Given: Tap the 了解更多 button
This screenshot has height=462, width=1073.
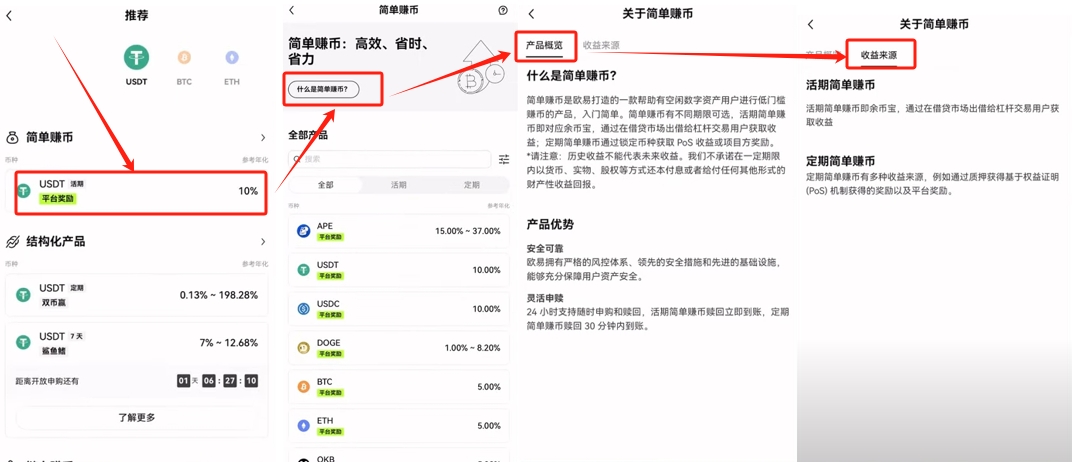Looking at the screenshot, I should (x=137, y=418).
